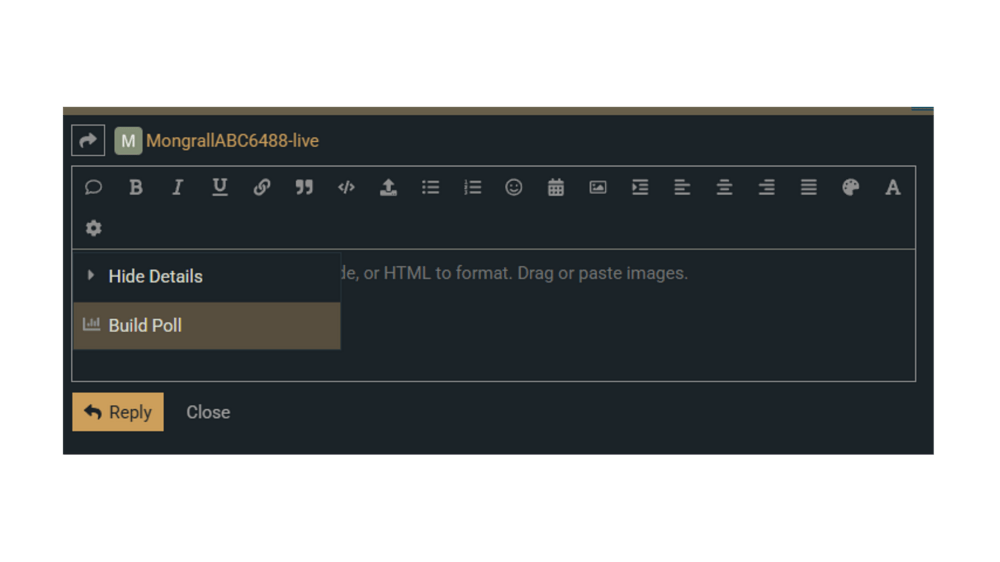
Task: Click the bulleted list toolbar item
Action: coord(430,187)
